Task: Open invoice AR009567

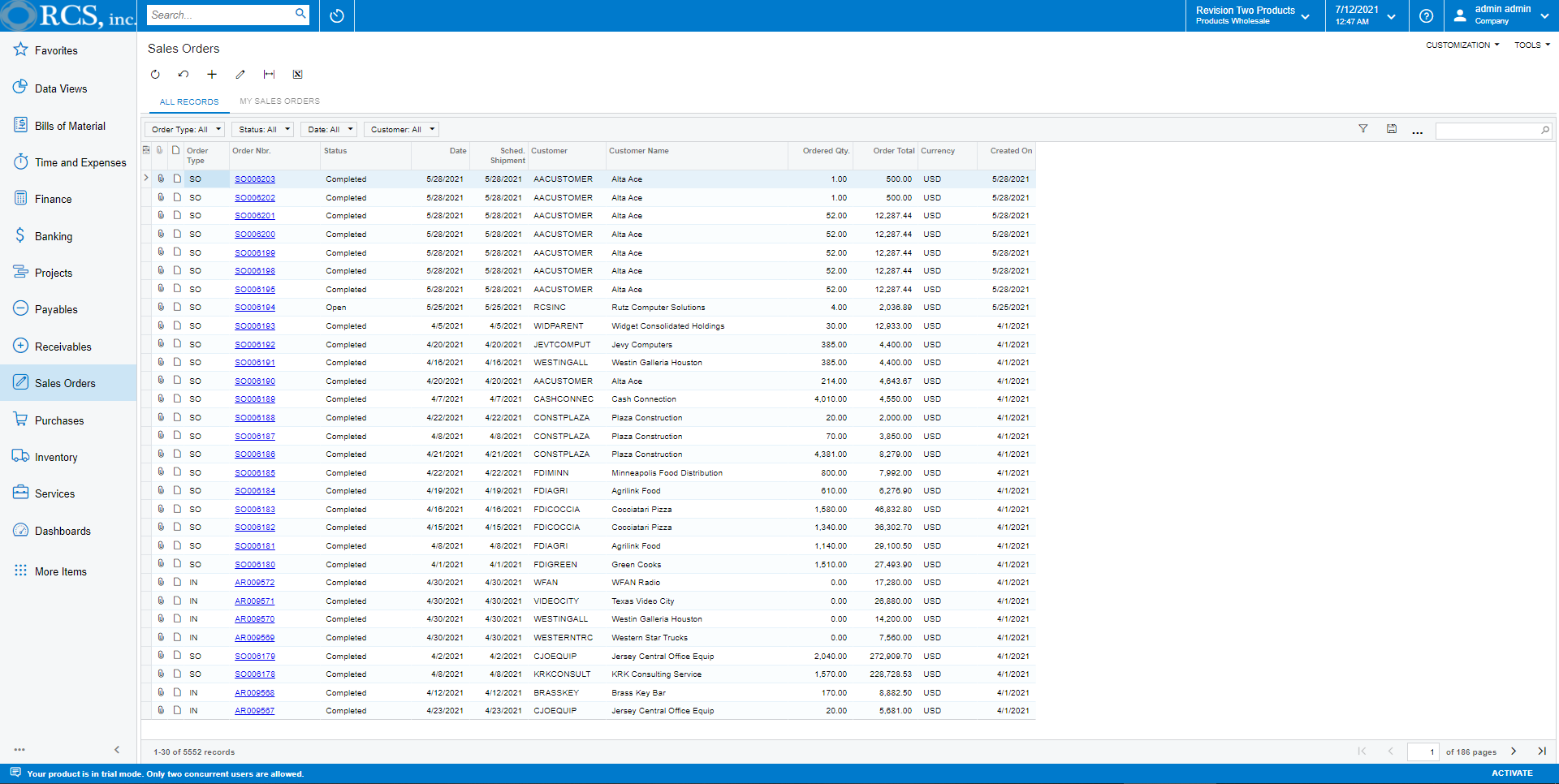Action: point(255,711)
